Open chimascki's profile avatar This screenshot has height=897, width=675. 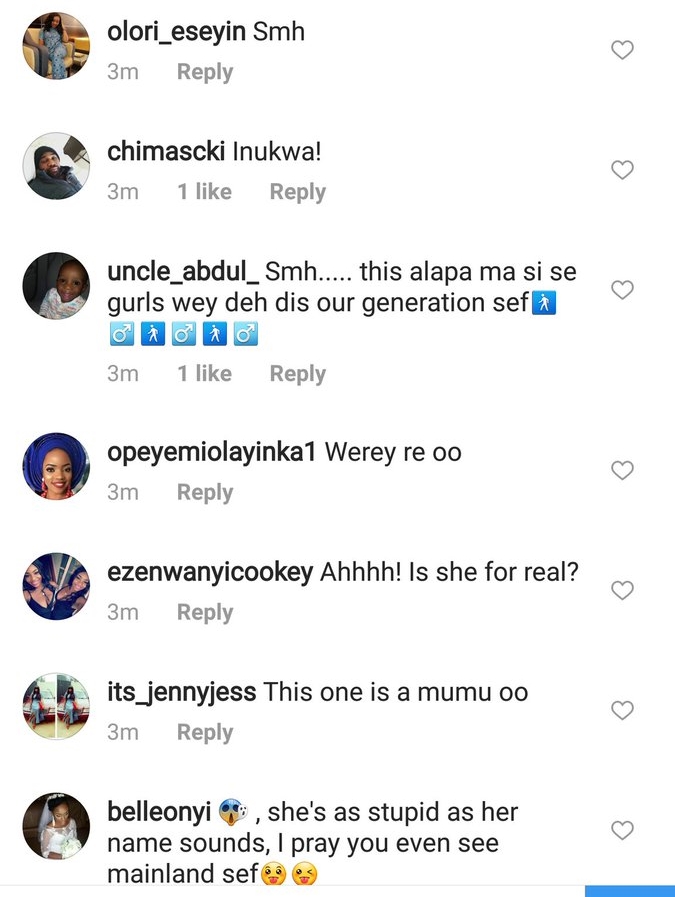pyautogui.click(x=56, y=166)
